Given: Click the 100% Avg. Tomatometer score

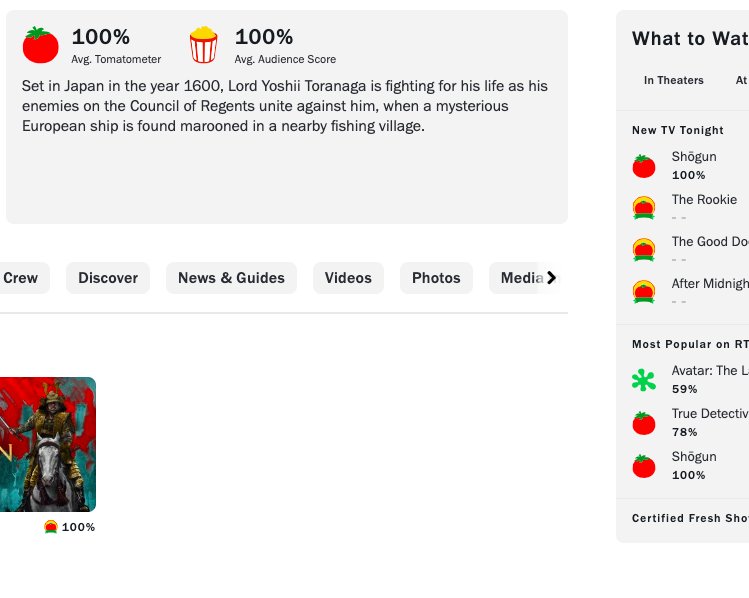Looking at the screenshot, I should tap(101, 37).
